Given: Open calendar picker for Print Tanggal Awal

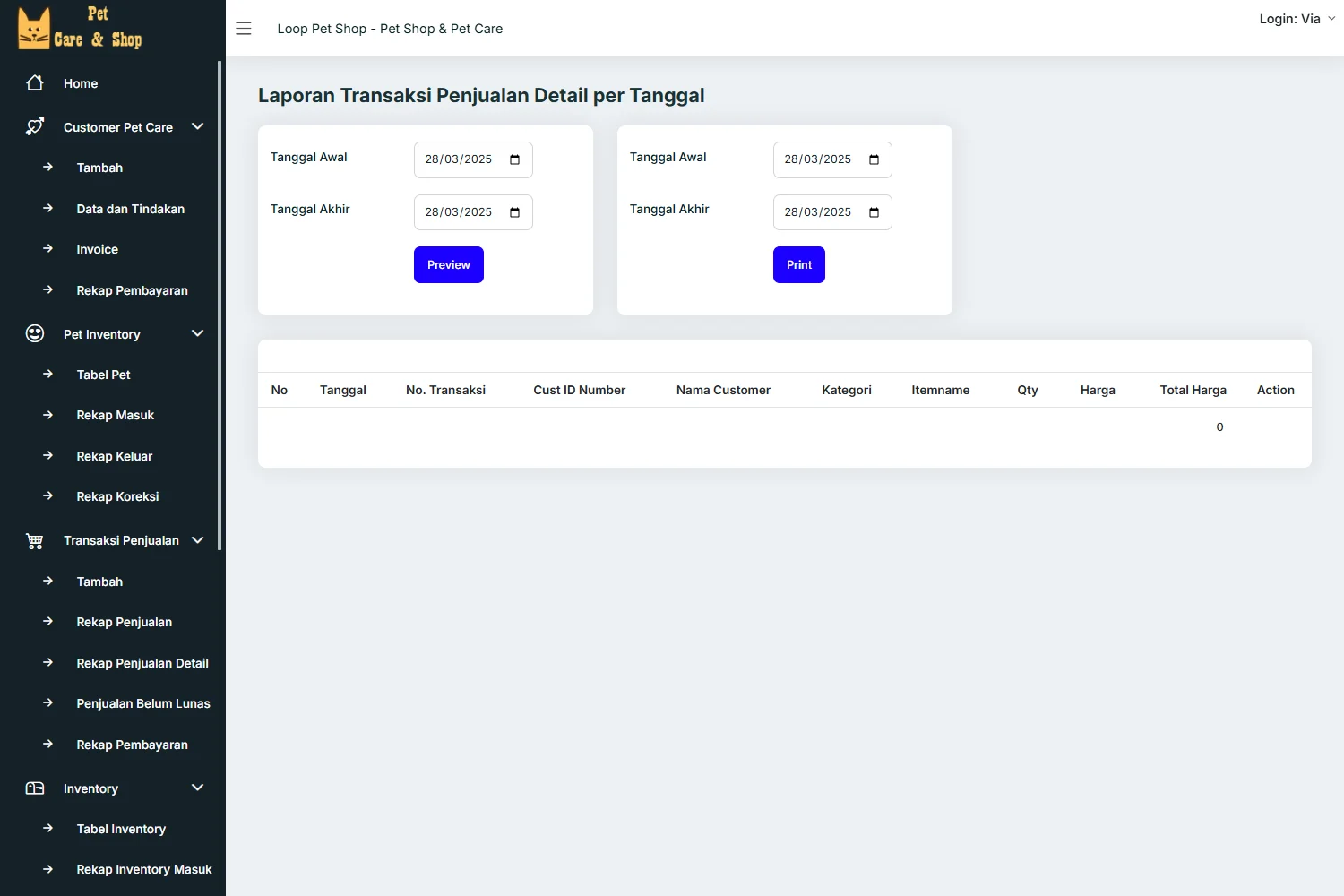Looking at the screenshot, I should coord(874,159).
